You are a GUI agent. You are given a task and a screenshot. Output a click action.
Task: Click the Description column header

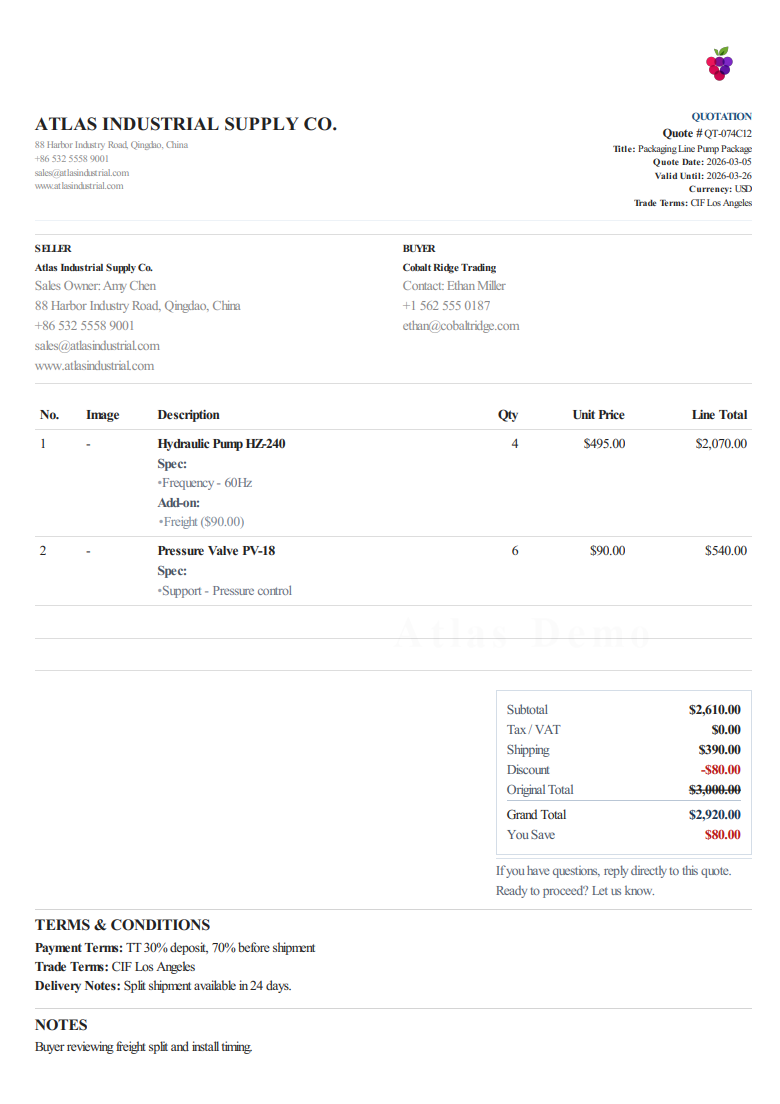pyautogui.click(x=188, y=415)
